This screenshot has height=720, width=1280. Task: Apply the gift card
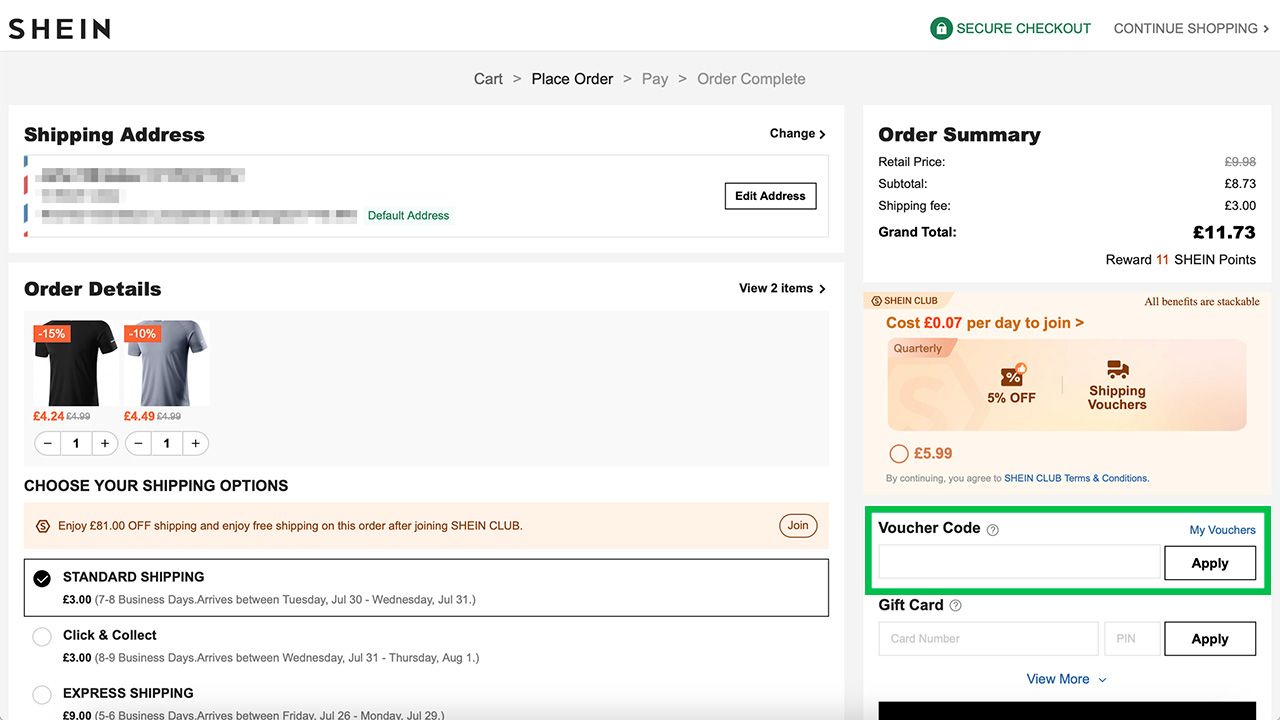click(1210, 639)
